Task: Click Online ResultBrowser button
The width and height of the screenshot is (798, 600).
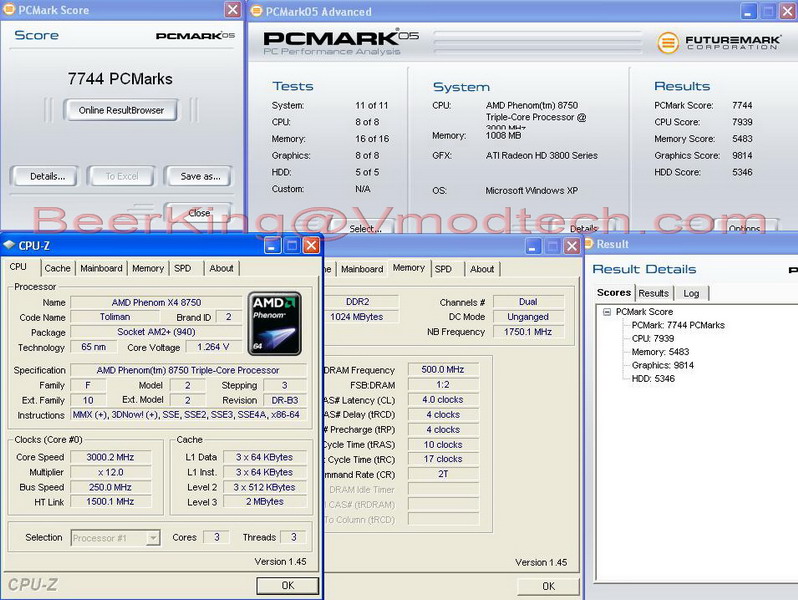Action: click(121, 110)
